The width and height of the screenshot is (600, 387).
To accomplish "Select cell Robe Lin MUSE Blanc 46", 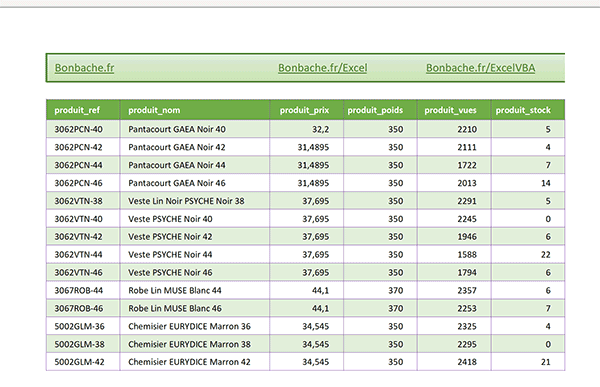I will click(x=195, y=309).
